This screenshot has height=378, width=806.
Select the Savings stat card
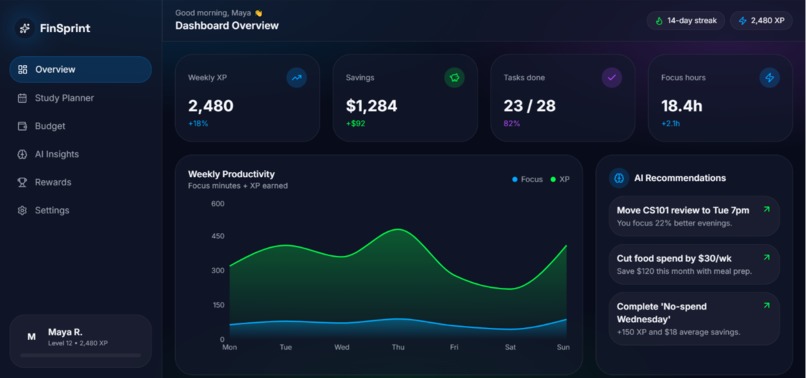405,98
